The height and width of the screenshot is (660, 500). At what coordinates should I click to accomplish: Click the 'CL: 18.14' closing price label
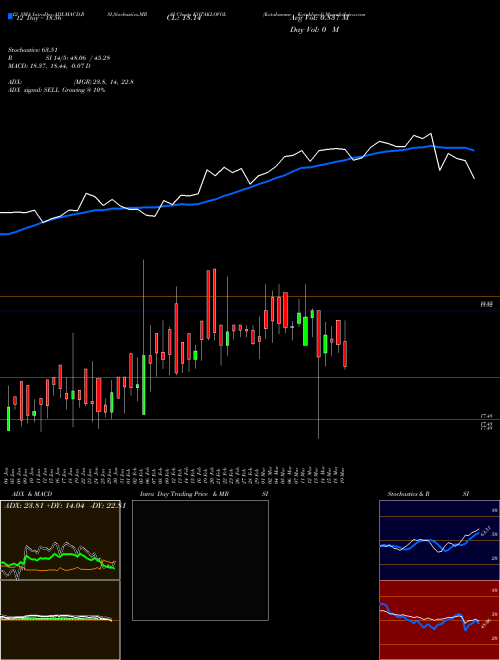(184, 19)
